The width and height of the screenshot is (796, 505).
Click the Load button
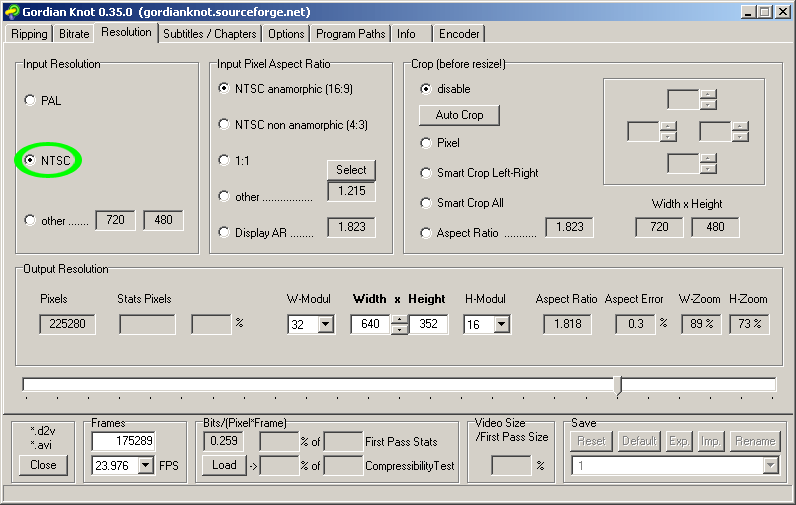[224, 465]
